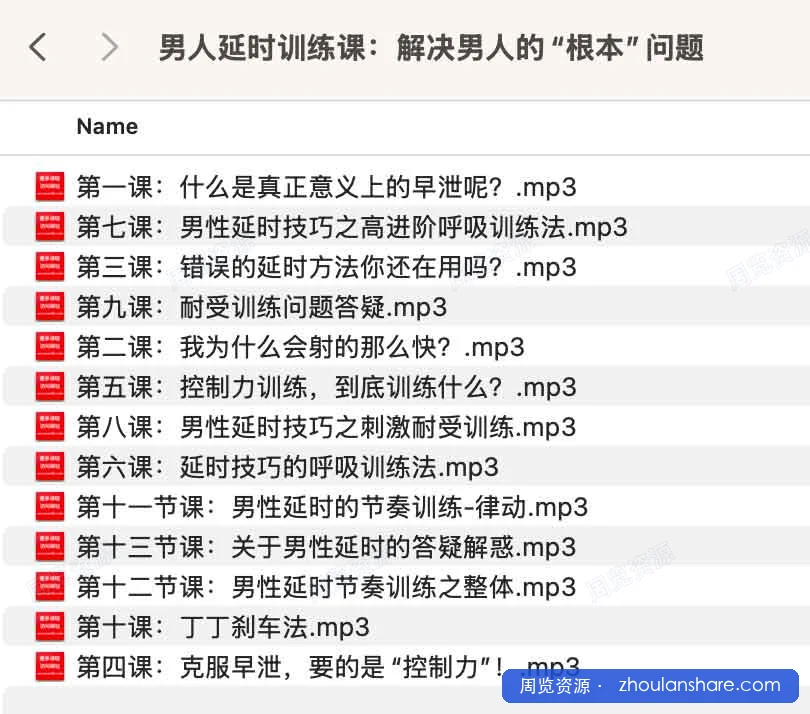Click the file icon for 第十课
Image resolution: width=810 pixels, height=714 pixels.
point(50,627)
